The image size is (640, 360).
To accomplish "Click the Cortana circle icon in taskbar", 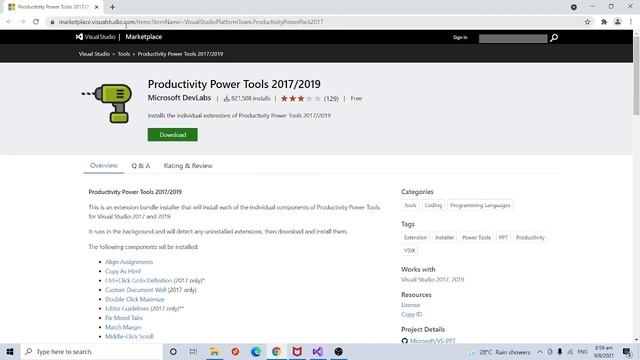I will click(x=173, y=351).
